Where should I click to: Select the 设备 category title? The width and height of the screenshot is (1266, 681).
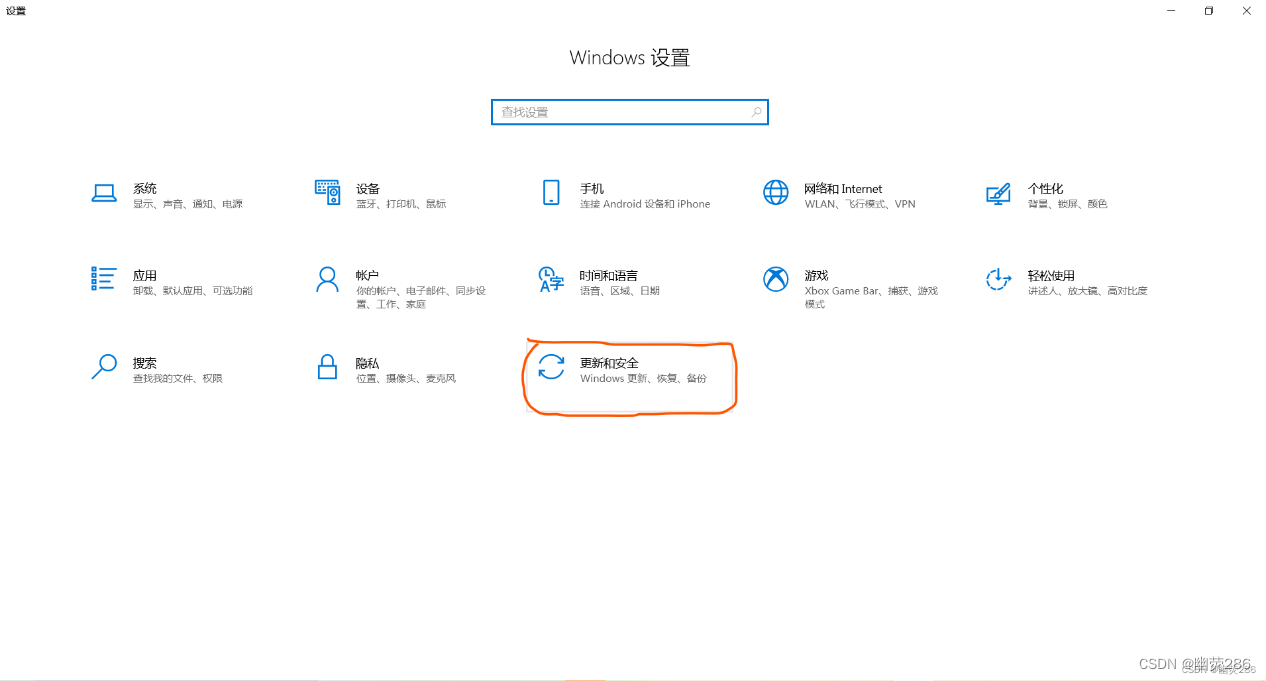(368, 188)
